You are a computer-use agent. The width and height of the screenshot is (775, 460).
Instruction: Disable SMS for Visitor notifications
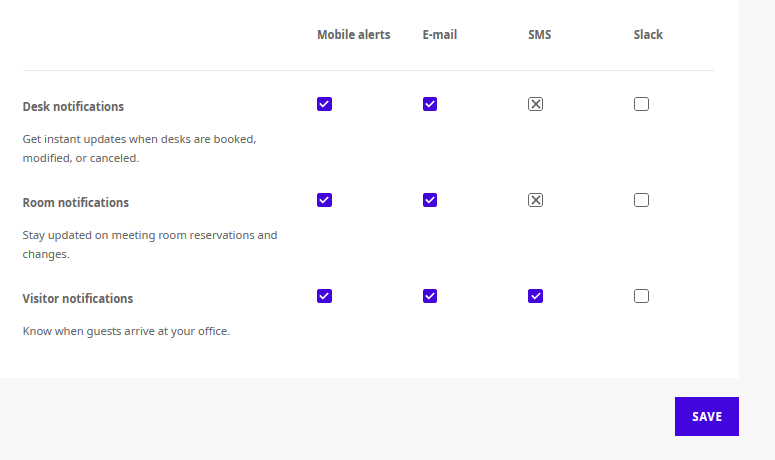[535, 296]
